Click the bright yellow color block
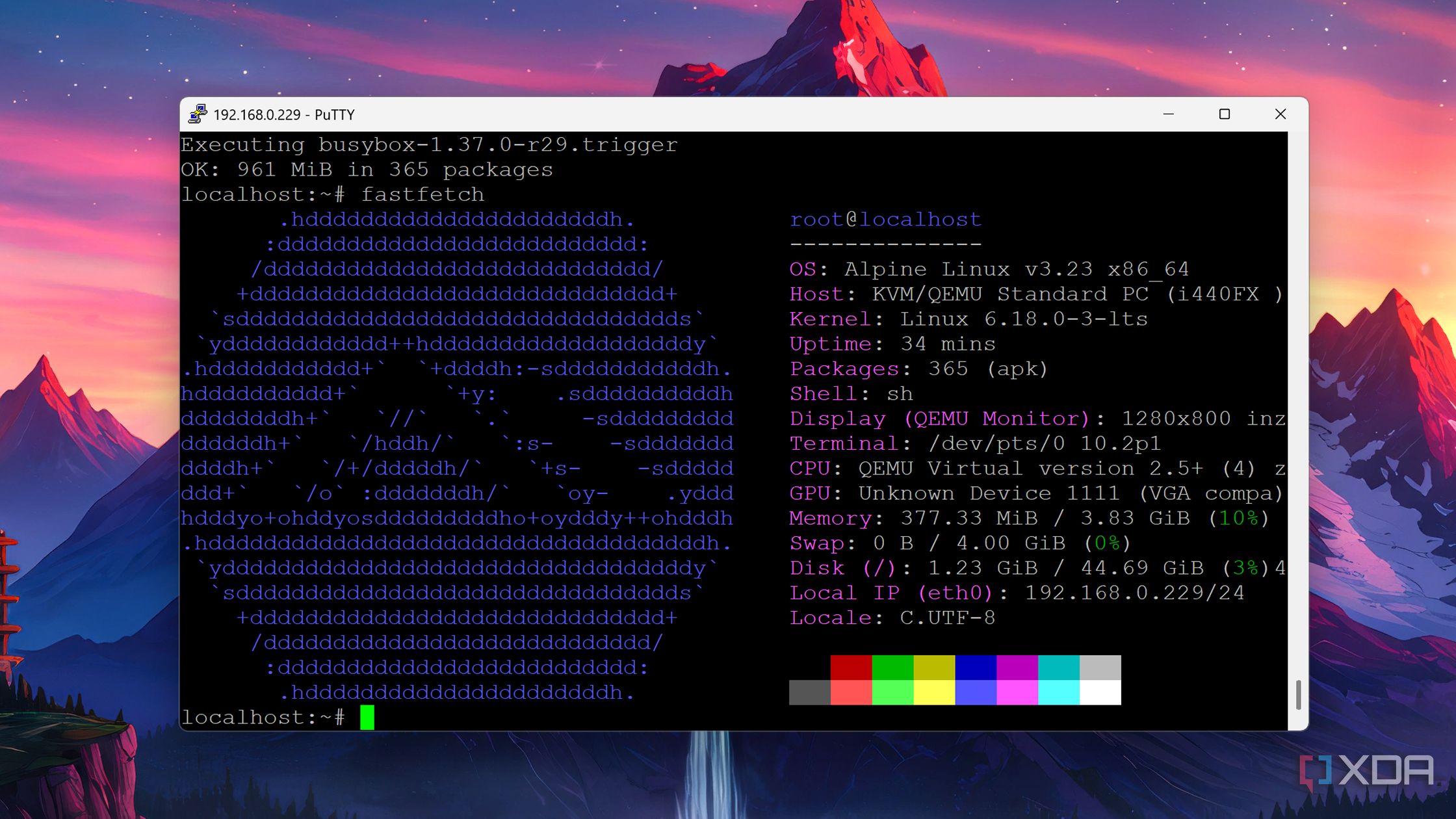This screenshot has width=1456, height=819. pos(934,692)
